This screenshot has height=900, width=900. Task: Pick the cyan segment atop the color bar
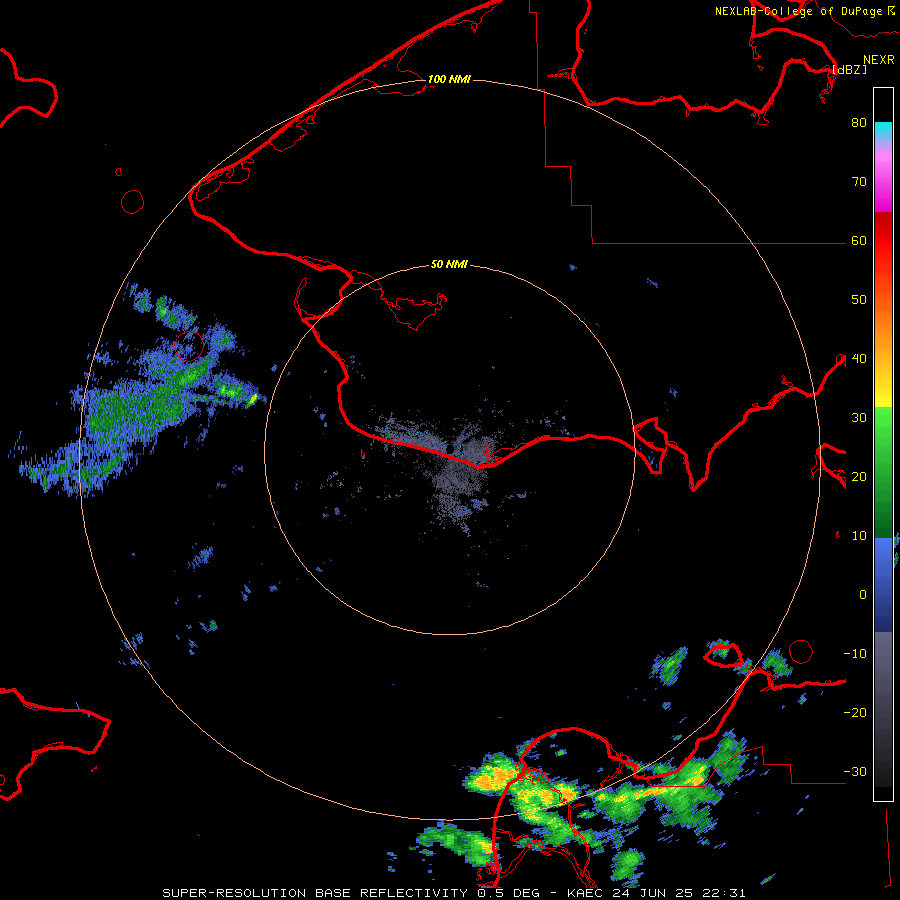click(883, 131)
